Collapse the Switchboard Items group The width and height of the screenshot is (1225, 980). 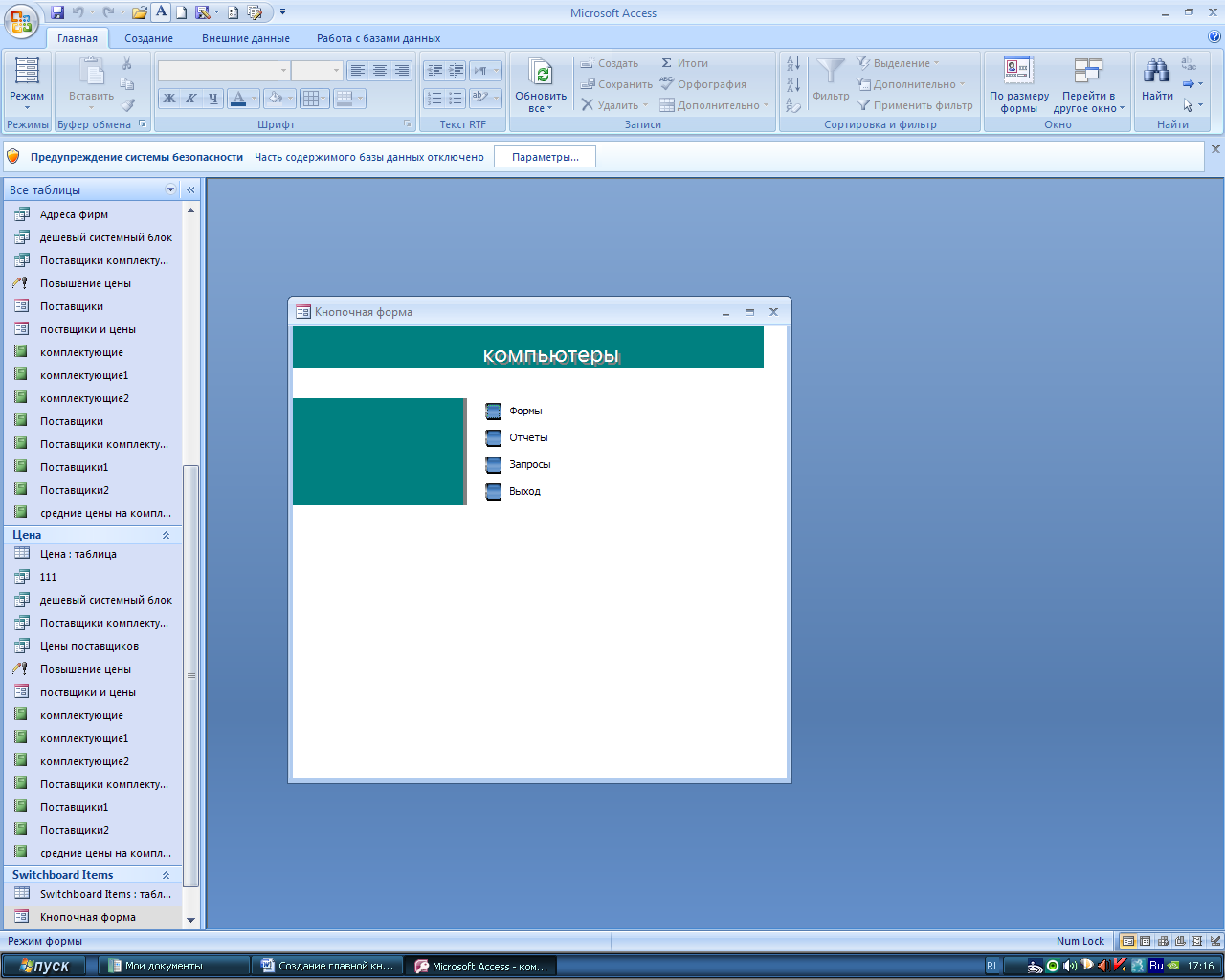pos(166,875)
